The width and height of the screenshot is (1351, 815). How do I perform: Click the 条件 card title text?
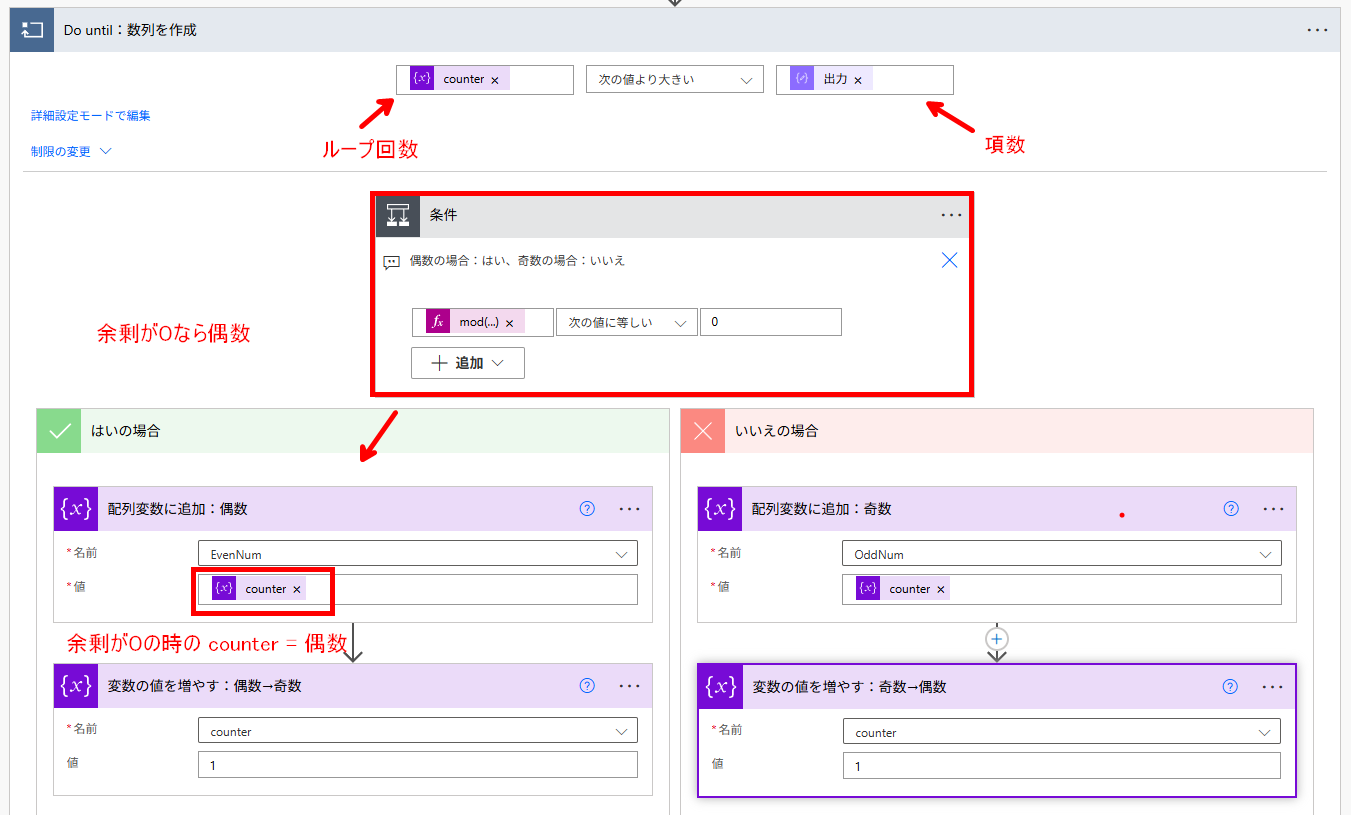pyautogui.click(x=443, y=215)
